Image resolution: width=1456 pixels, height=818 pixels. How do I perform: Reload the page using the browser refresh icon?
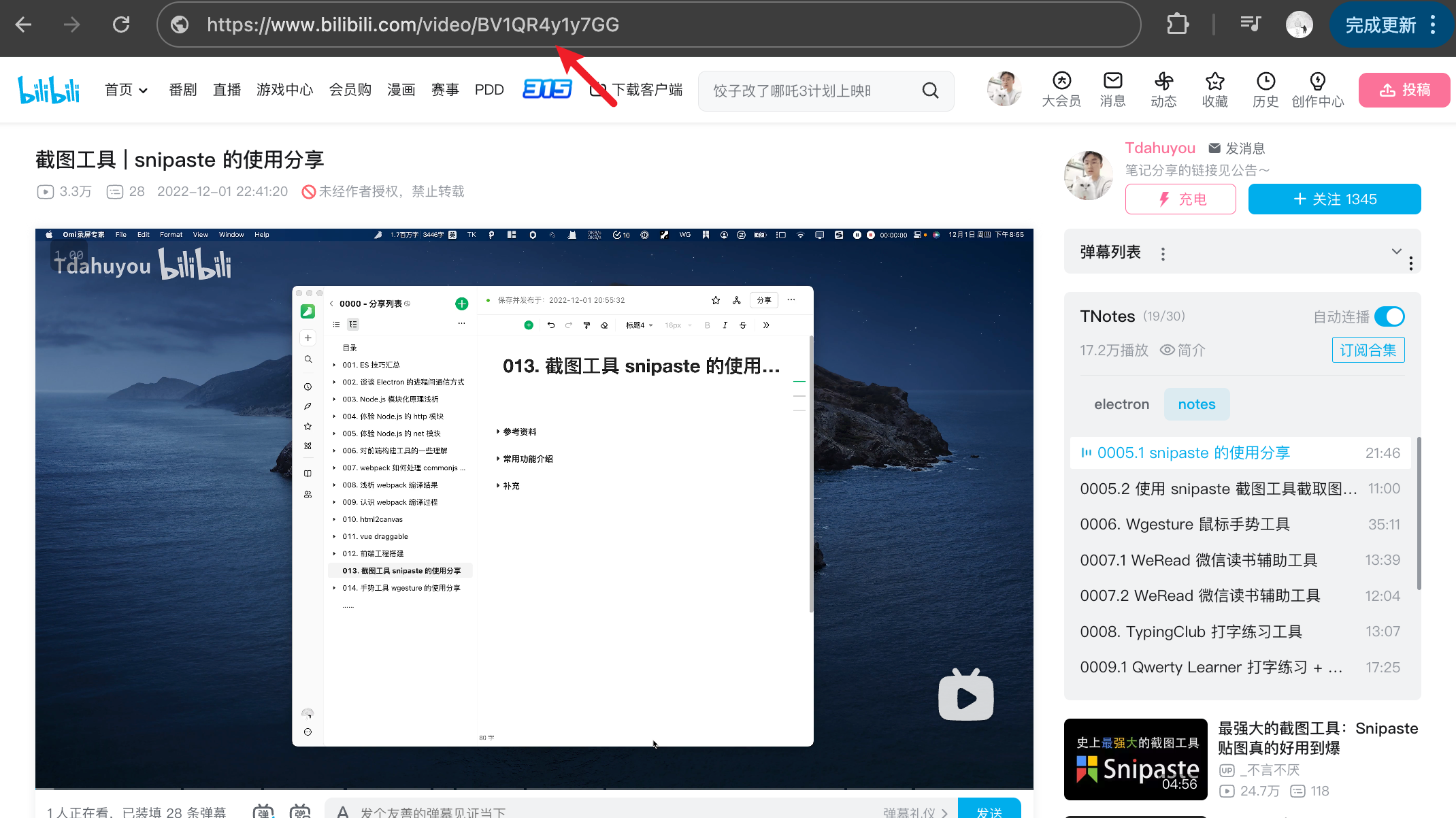(x=120, y=24)
